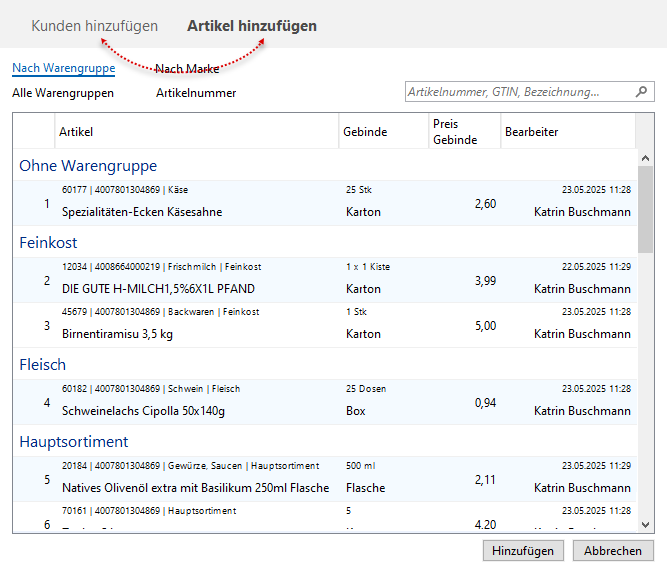Screen dimensions: 667x573
Task: Select the Artikel hinzufügen tab
Action: tap(252, 26)
